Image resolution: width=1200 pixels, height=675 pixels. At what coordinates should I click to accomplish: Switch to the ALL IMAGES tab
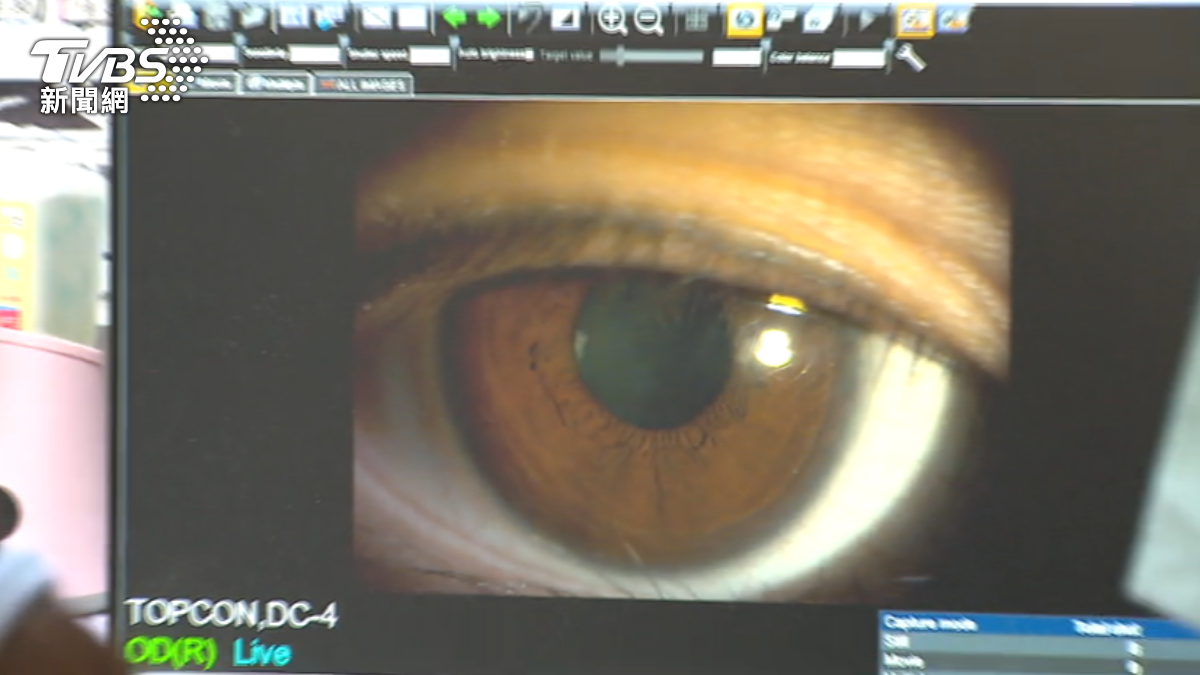[x=364, y=86]
